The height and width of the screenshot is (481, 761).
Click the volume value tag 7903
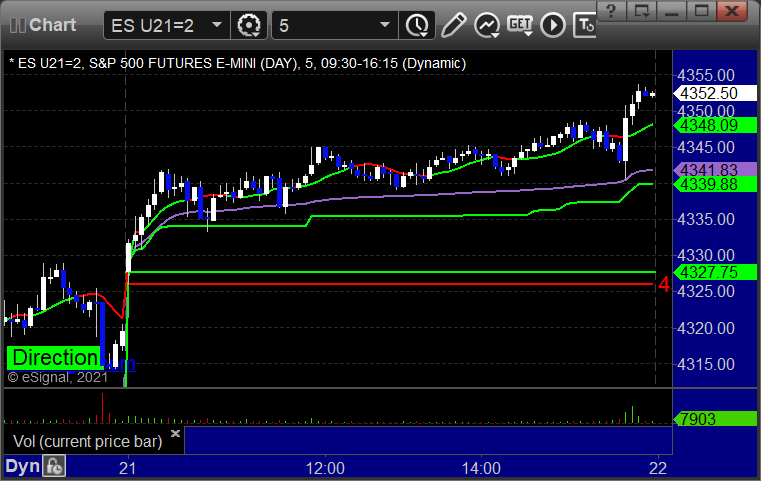pos(714,418)
